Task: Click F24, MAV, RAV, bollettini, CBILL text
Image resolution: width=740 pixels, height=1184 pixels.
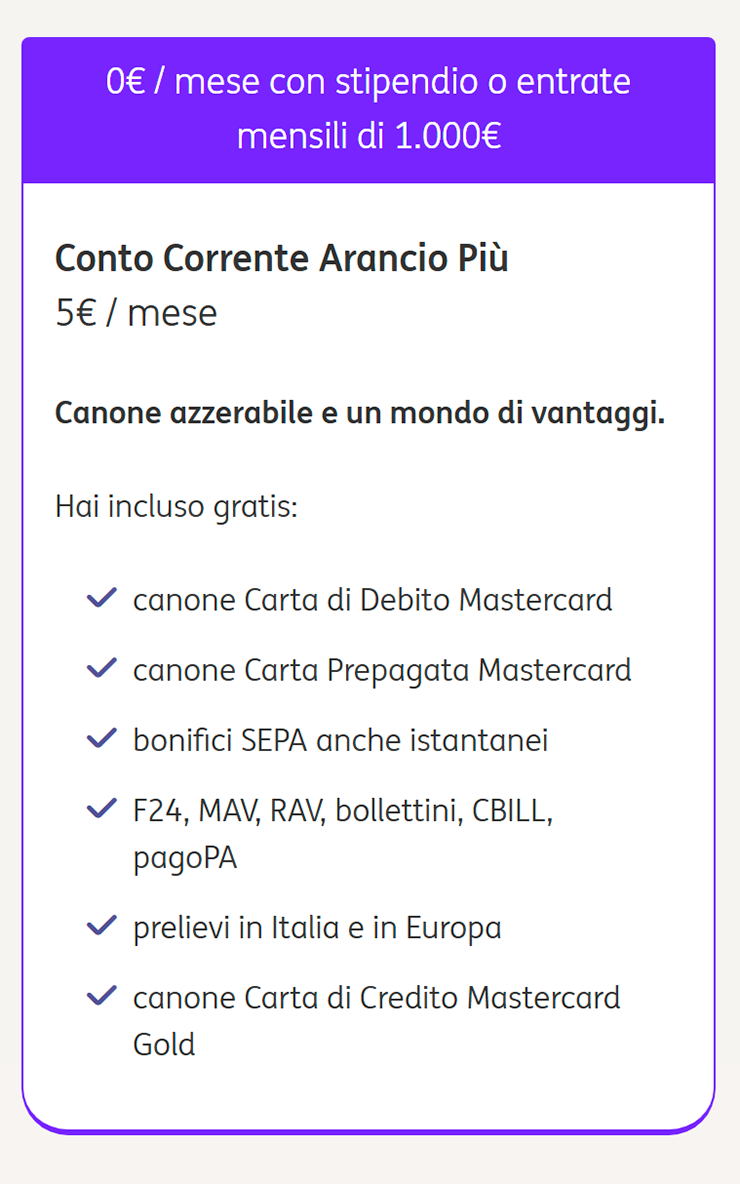Action: pos(343,812)
